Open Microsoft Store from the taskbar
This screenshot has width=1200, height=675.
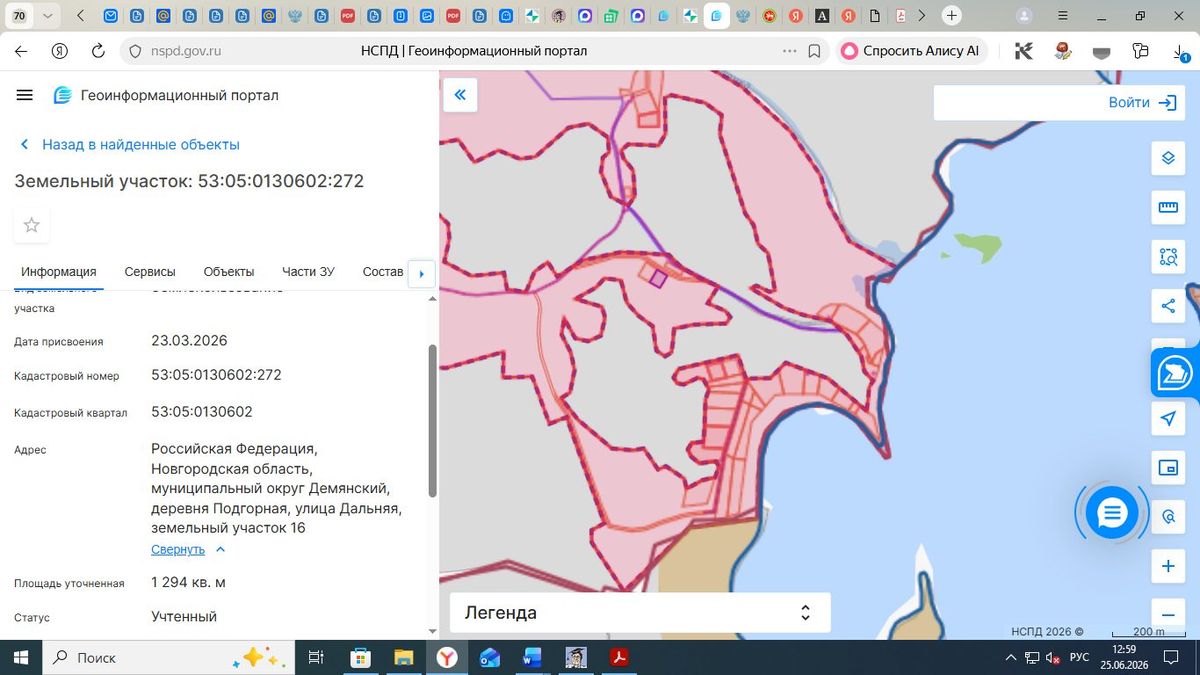[x=361, y=657]
